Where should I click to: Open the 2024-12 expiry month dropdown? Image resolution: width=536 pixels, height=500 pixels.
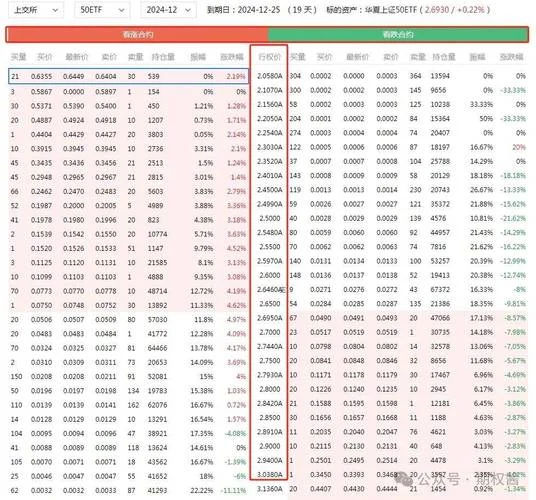(168, 10)
